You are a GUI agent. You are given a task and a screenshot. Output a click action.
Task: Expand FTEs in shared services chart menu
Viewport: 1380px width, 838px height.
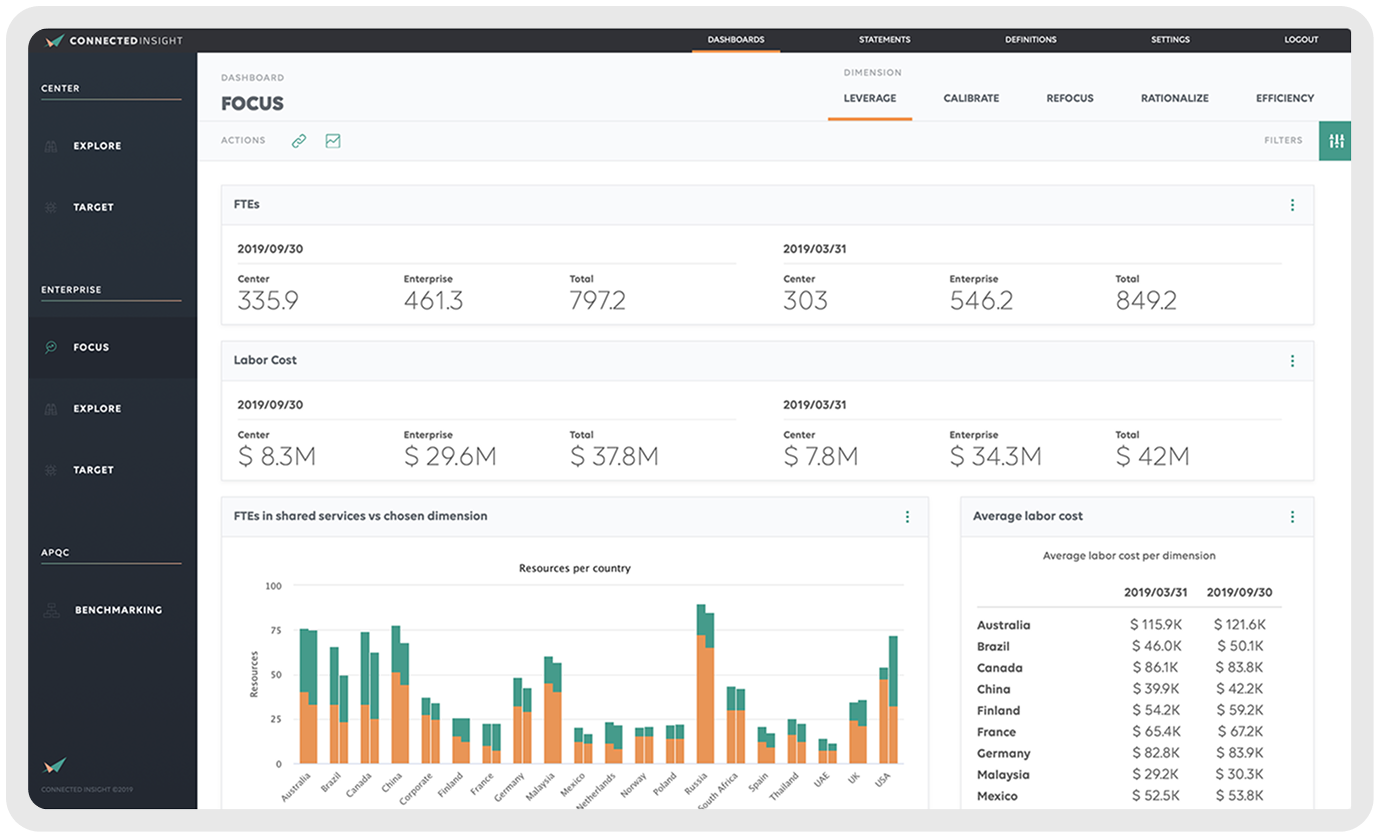[907, 517]
